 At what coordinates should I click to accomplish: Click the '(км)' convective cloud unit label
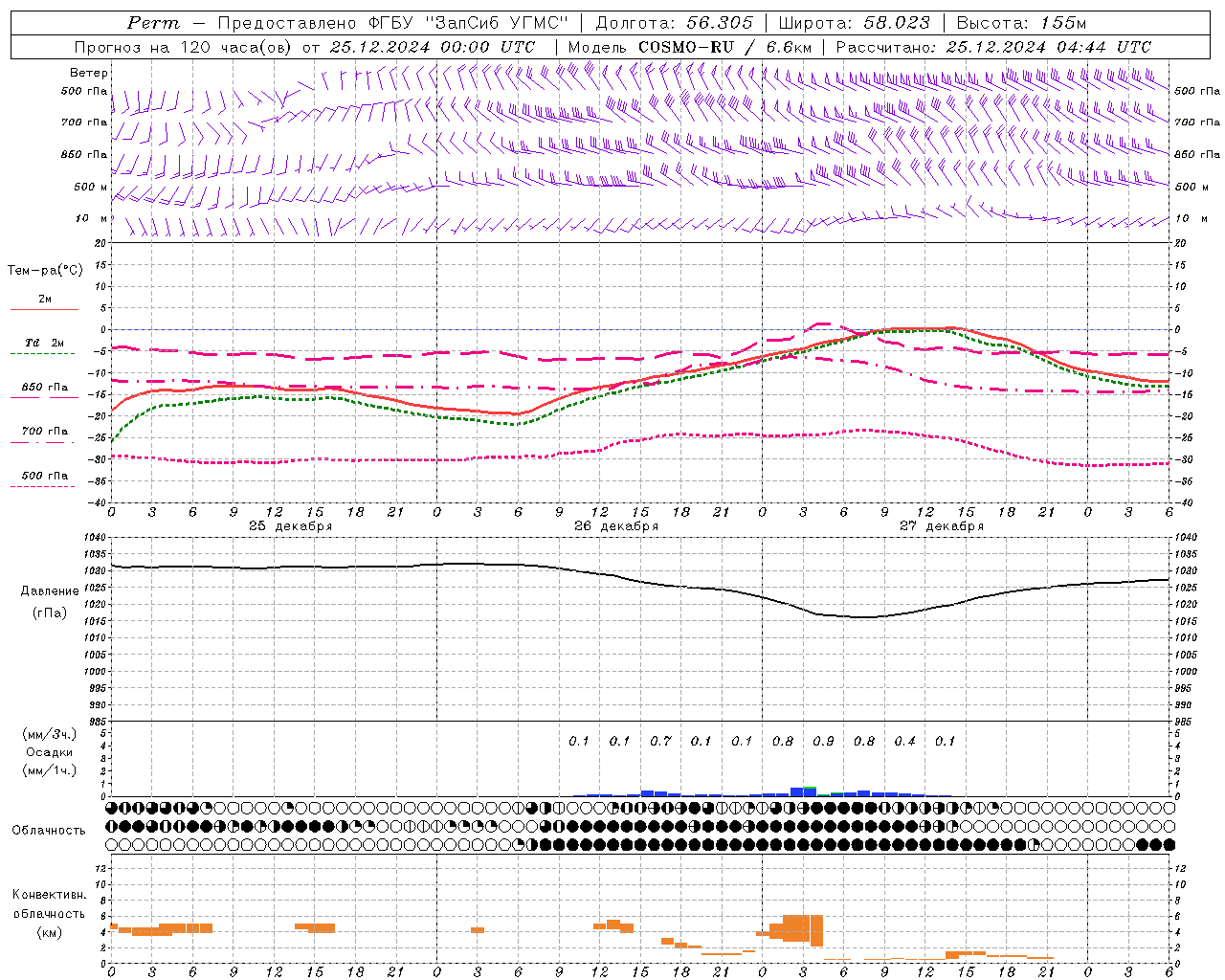pyautogui.click(x=49, y=932)
